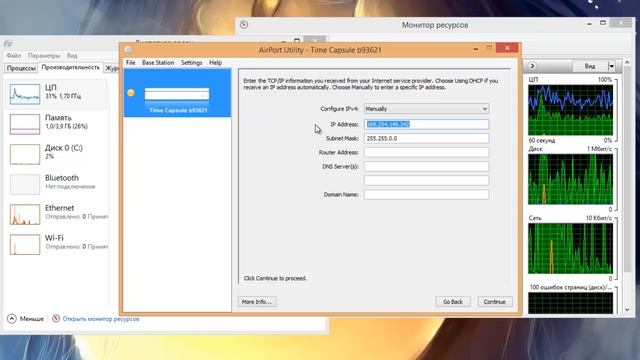Click the Continue button
This screenshot has height=360, width=640.
point(495,302)
